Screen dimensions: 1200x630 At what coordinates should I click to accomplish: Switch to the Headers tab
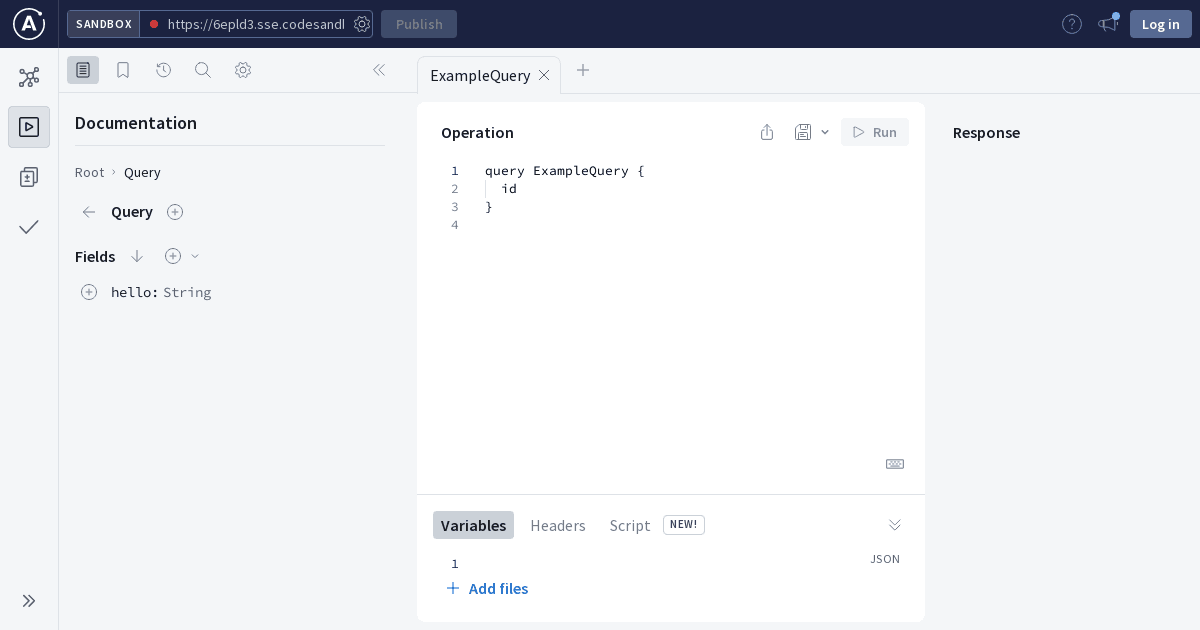pyautogui.click(x=558, y=525)
